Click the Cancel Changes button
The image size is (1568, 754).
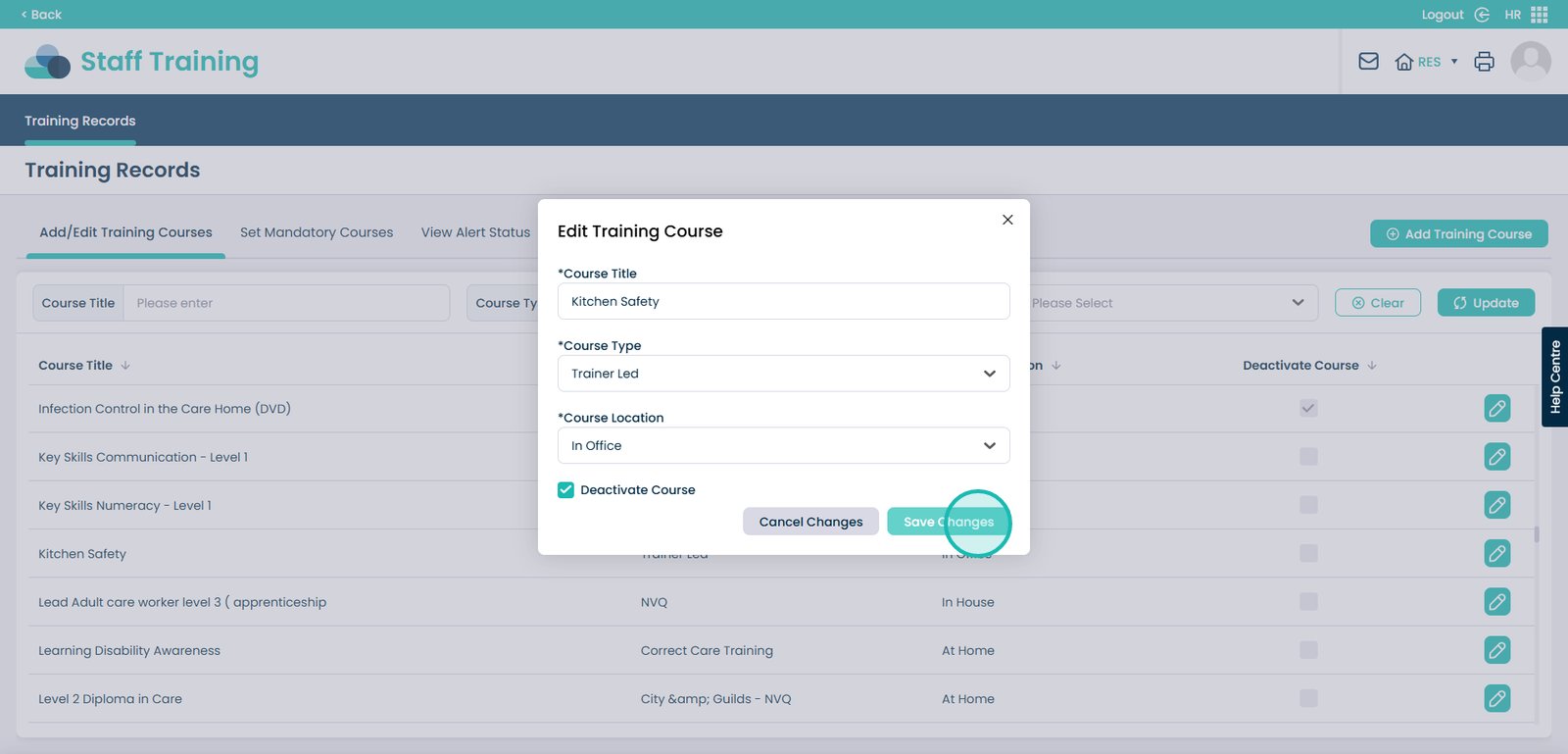coord(810,522)
